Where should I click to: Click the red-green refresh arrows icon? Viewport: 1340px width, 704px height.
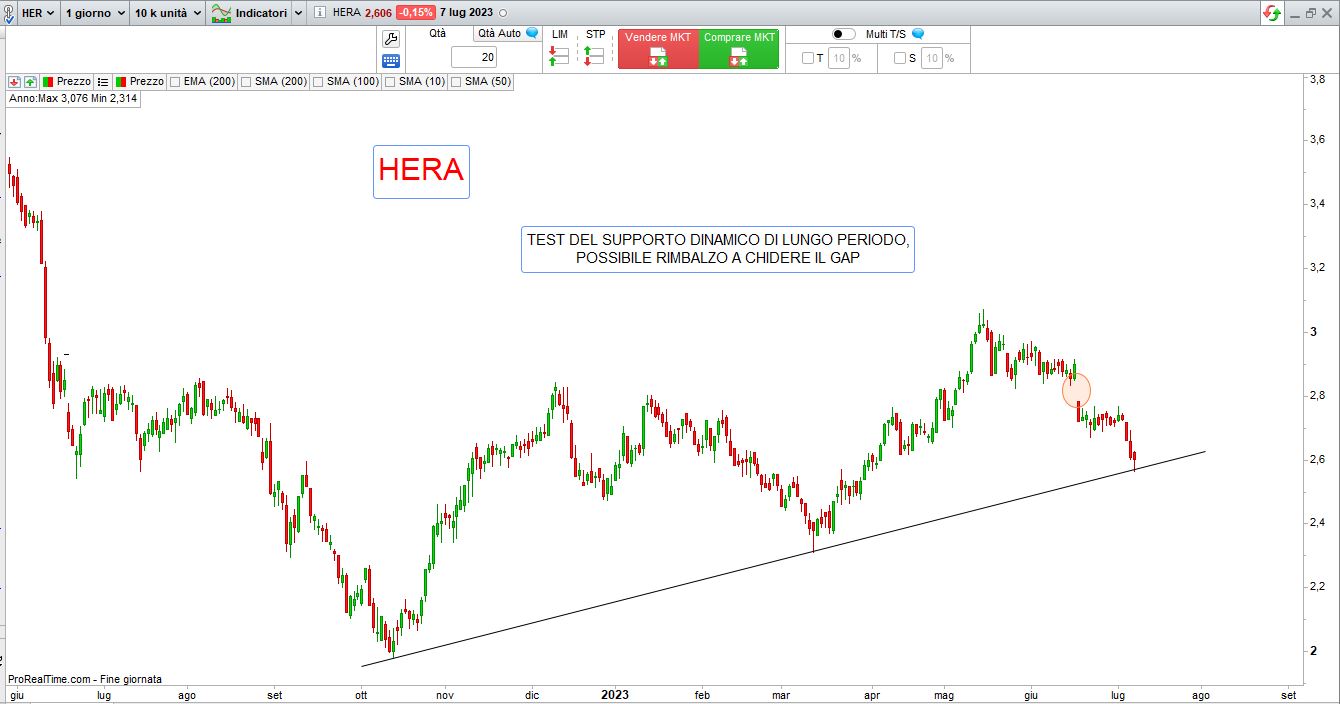click(1272, 13)
